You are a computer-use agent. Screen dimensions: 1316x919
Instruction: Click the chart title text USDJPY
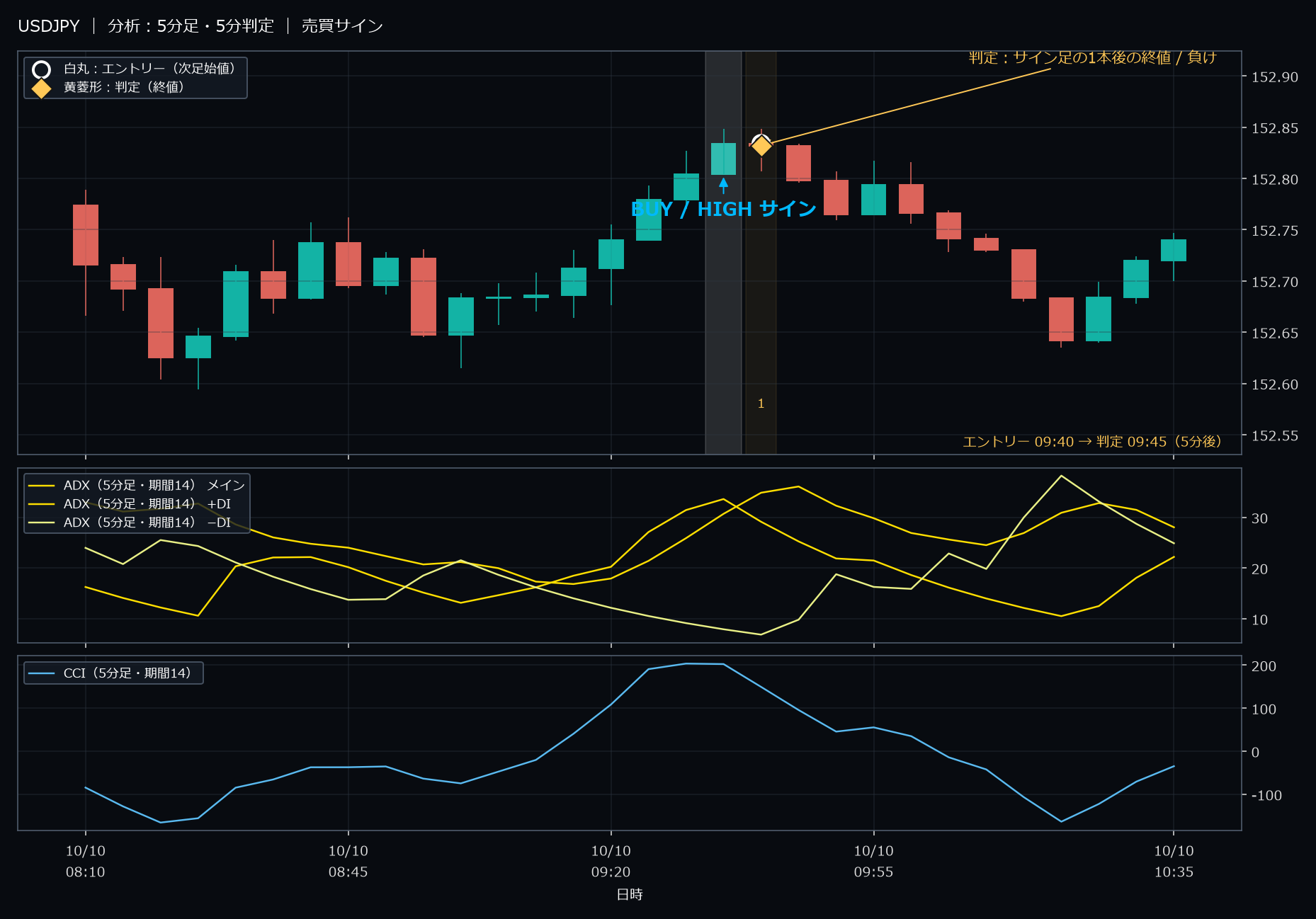point(49,26)
